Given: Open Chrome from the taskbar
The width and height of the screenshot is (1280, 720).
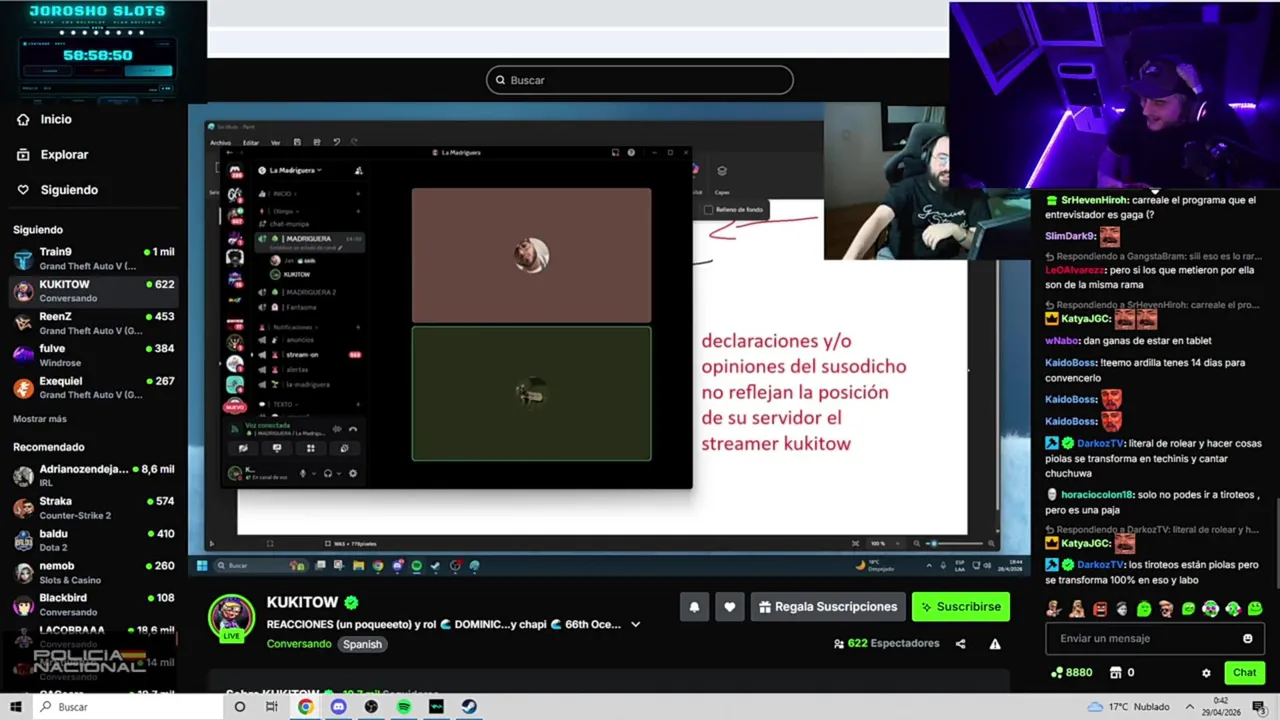Looking at the screenshot, I should pyautogui.click(x=305, y=707).
